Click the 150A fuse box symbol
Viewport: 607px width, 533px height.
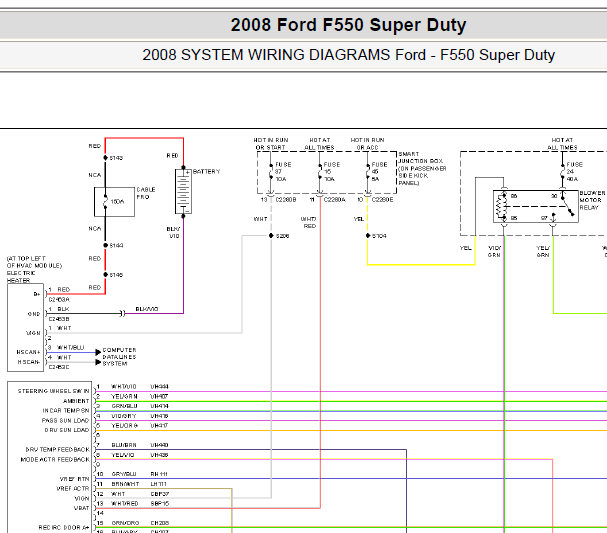[x=114, y=202]
